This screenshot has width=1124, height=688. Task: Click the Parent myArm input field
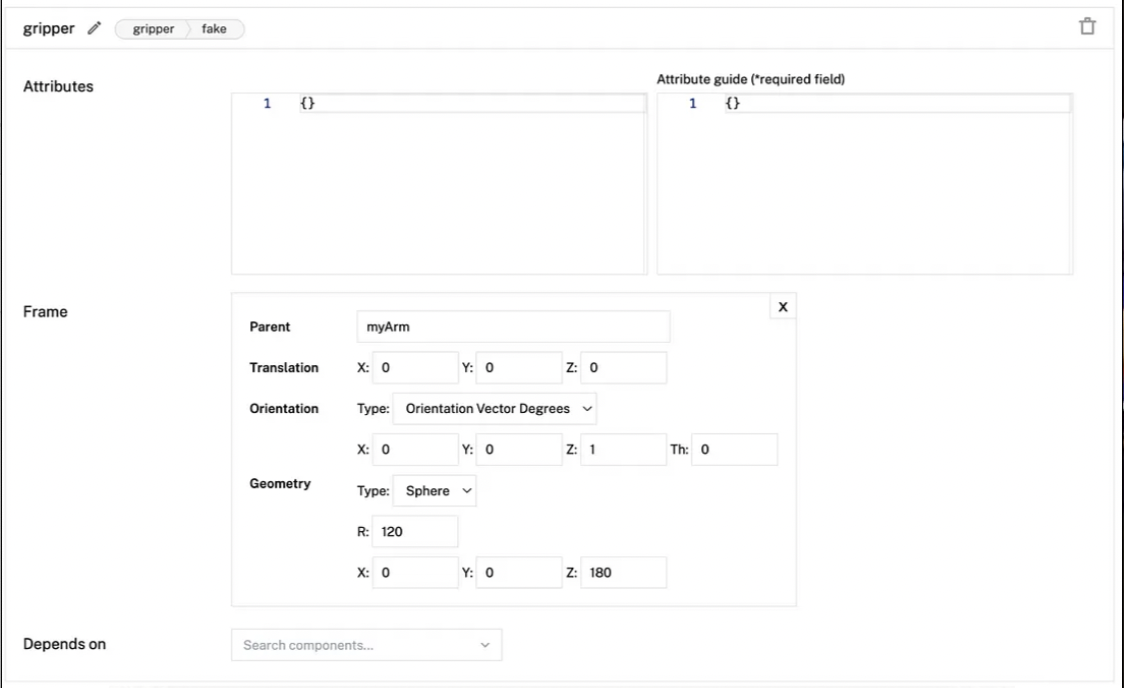point(513,327)
